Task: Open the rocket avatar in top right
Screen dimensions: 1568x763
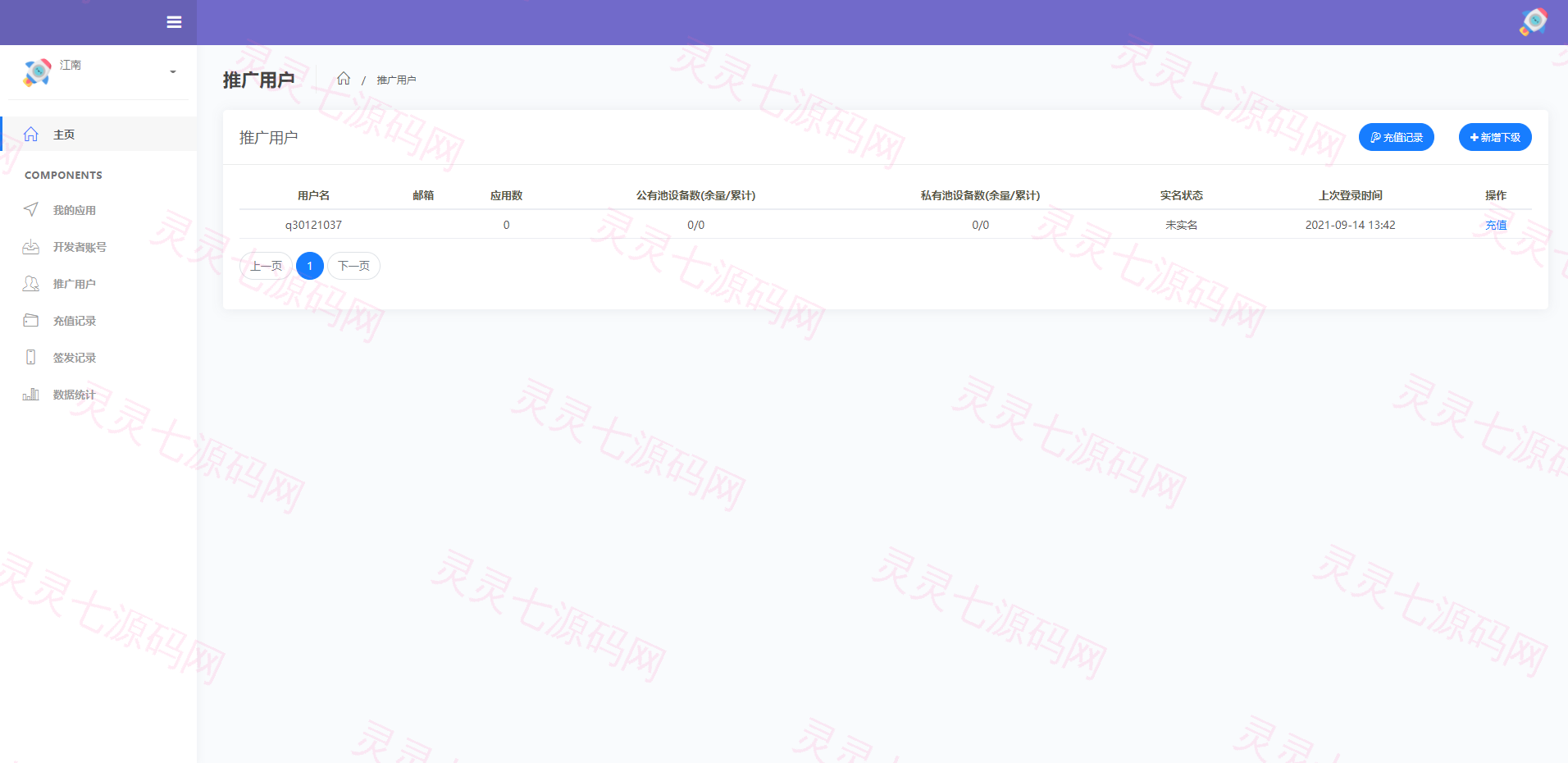Action: [x=1533, y=22]
